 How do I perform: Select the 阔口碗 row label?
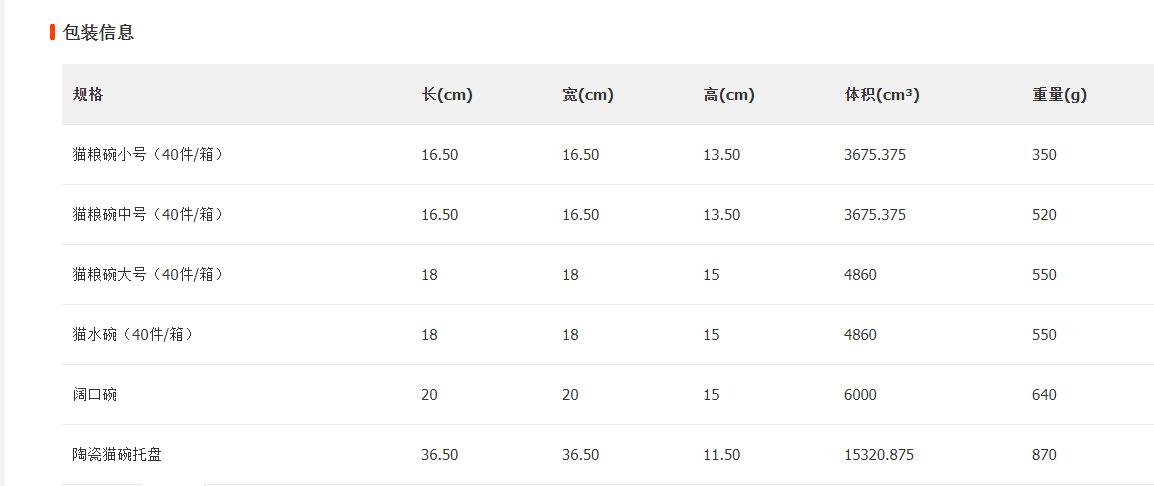95,395
